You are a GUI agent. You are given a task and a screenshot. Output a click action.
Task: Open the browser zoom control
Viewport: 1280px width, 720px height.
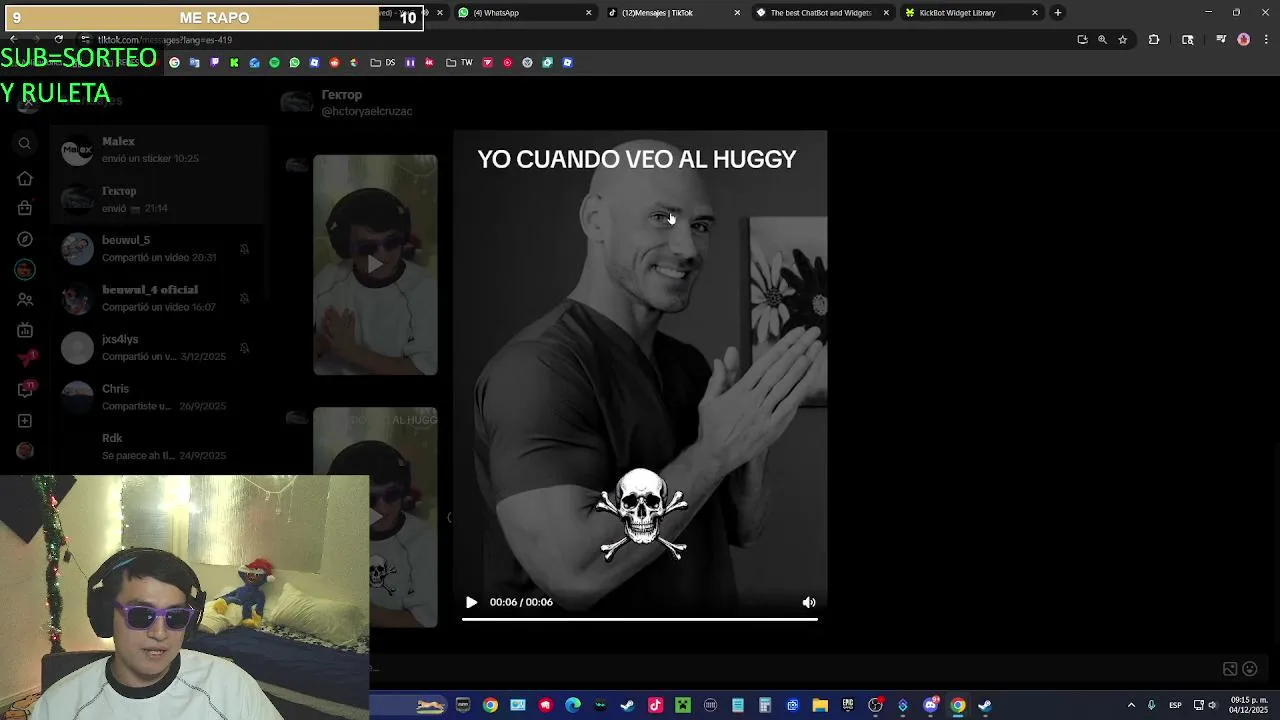(1102, 40)
